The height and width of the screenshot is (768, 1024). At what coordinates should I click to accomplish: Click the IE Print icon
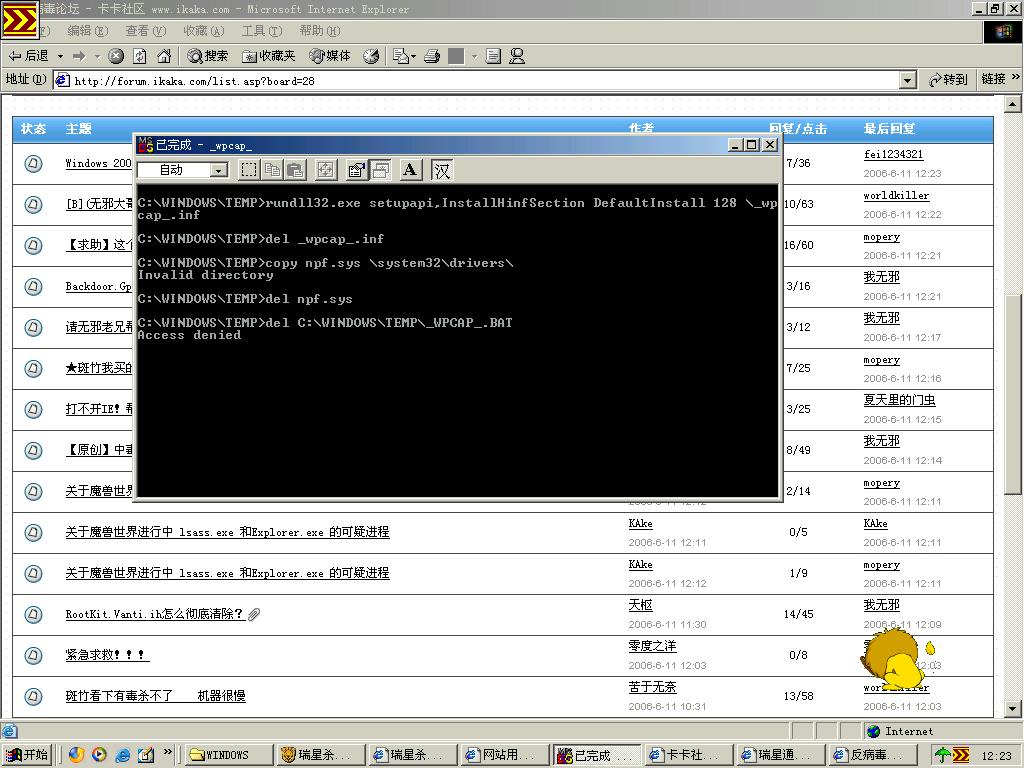point(432,56)
